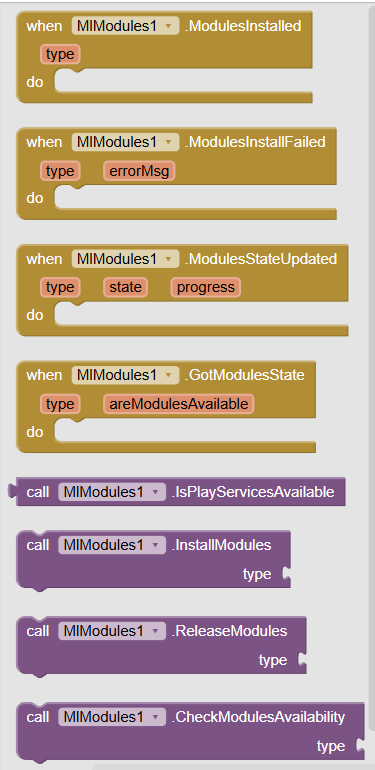
Task: Click progress parameter in ModulesStateUpdated block
Action: coord(206,287)
